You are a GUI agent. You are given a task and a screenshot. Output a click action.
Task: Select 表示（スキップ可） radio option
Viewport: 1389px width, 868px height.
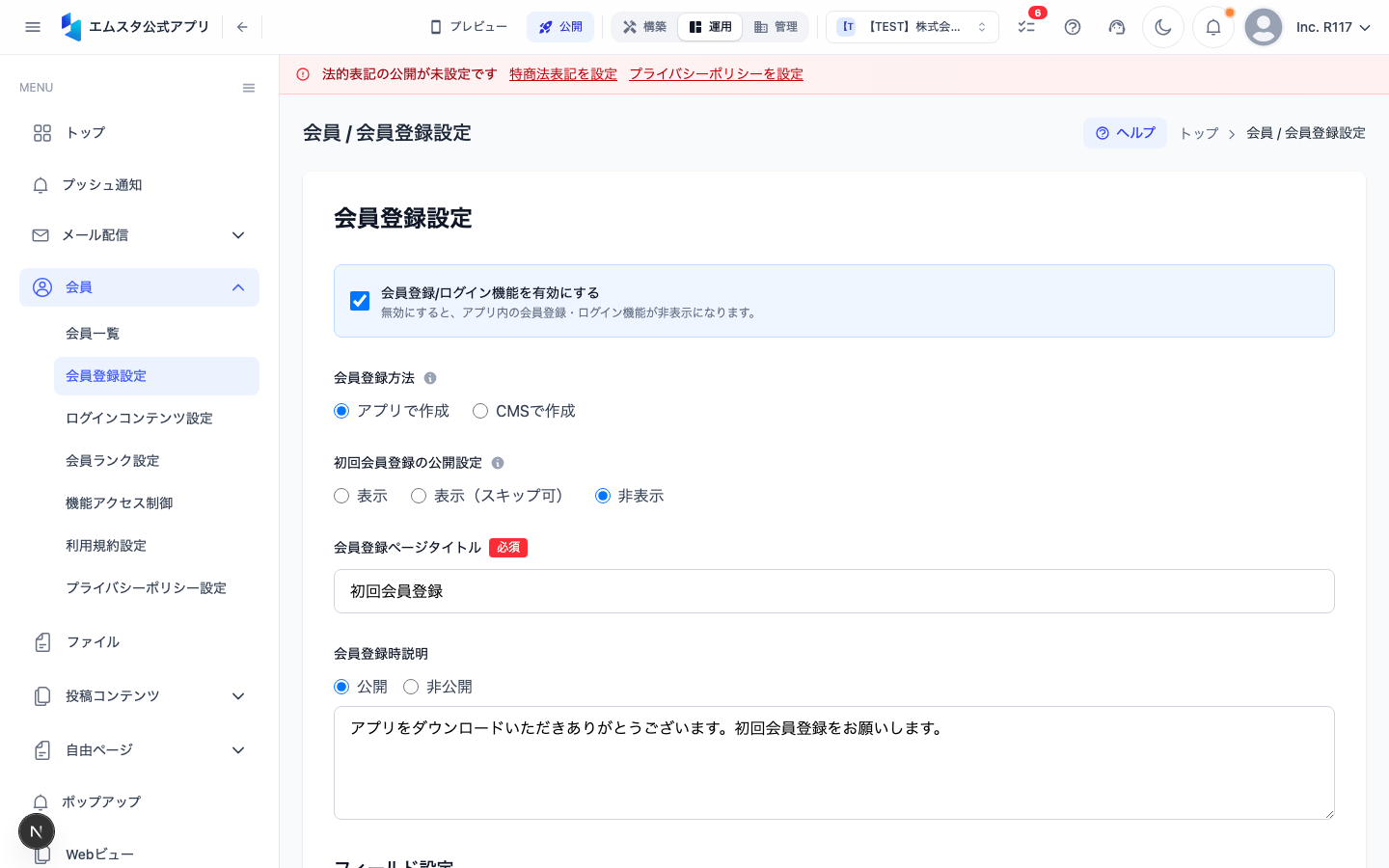[x=419, y=496]
